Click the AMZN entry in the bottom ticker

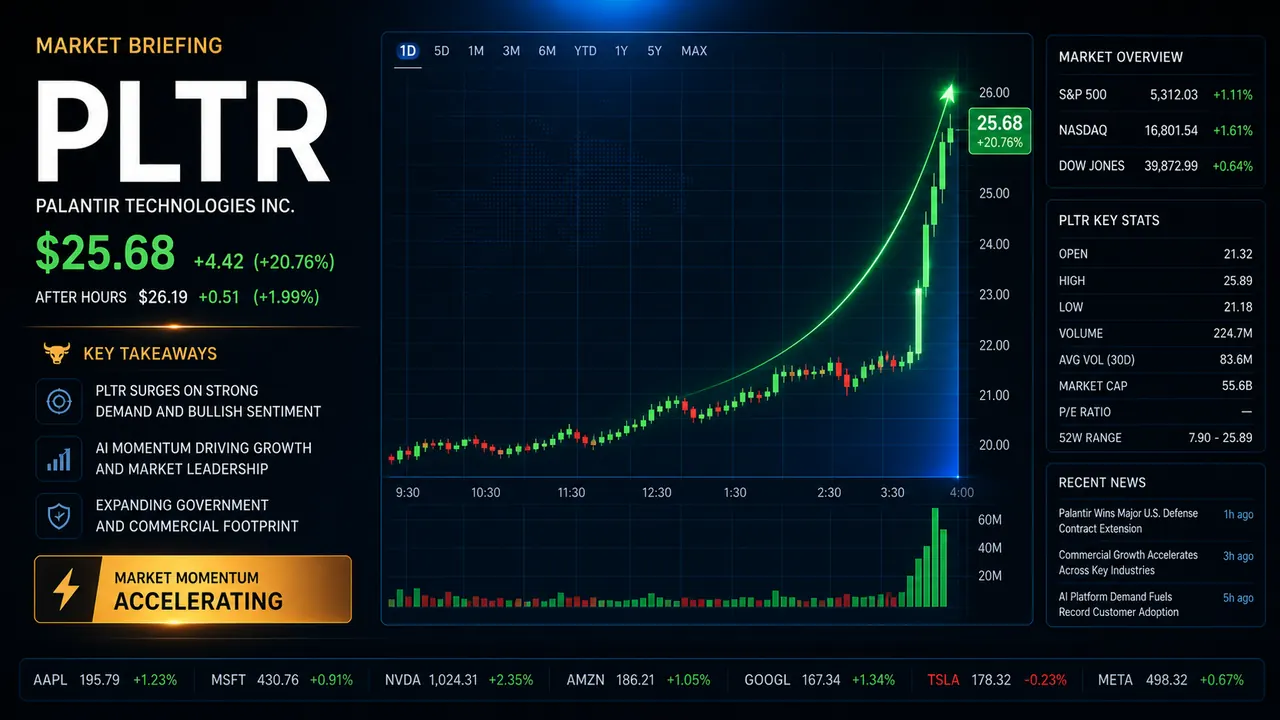point(638,680)
